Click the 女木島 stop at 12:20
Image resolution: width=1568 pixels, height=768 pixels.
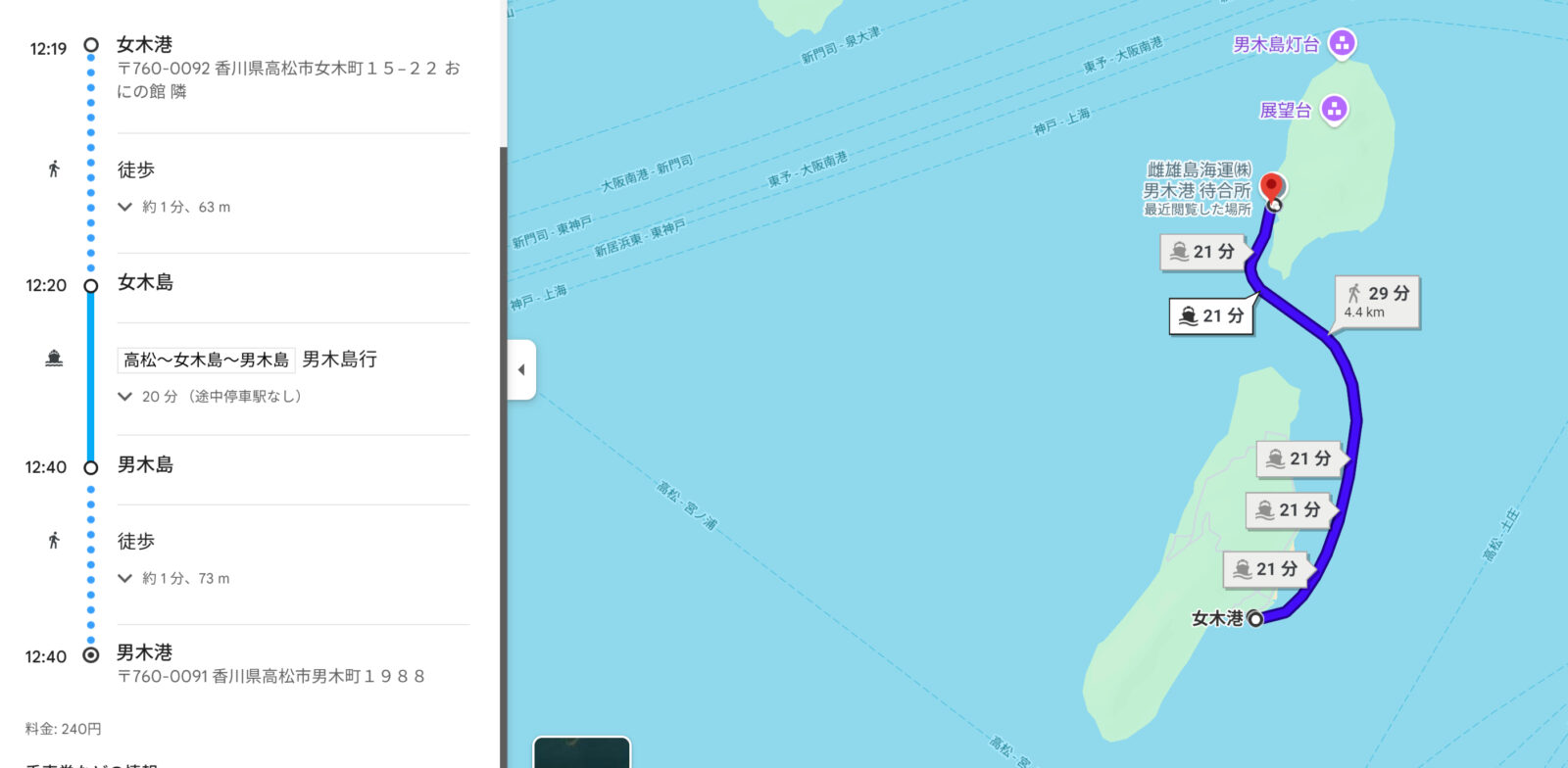145,283
